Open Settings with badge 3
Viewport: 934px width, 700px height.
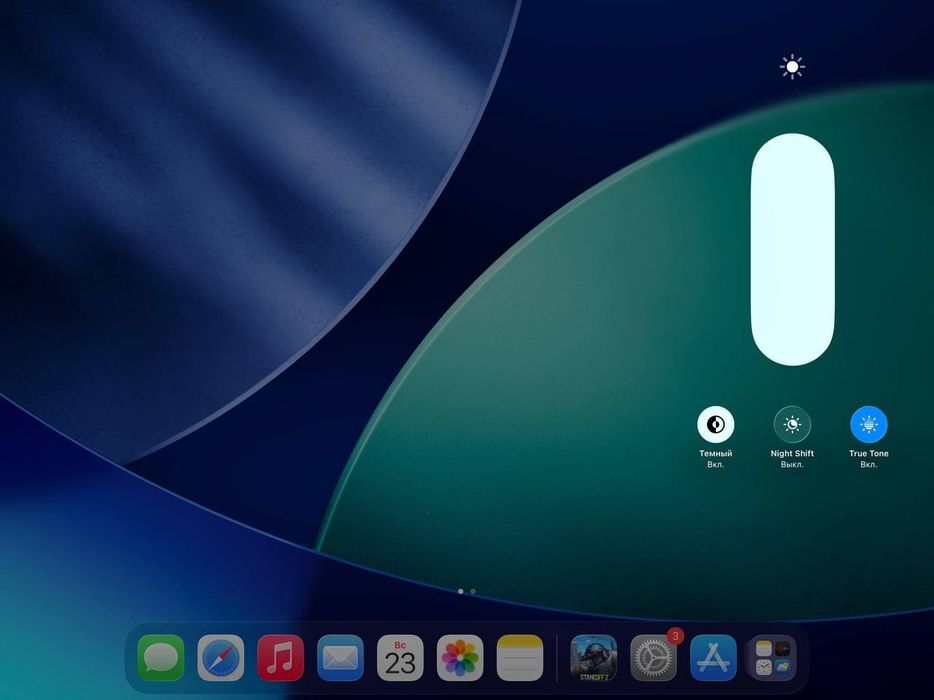653,658
